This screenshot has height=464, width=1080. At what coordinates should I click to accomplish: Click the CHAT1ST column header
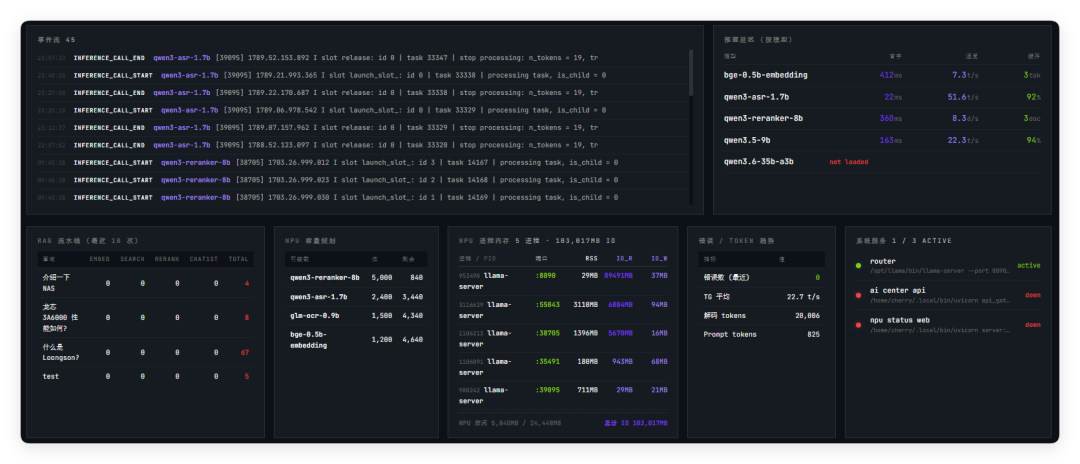[x=204, y=259]
